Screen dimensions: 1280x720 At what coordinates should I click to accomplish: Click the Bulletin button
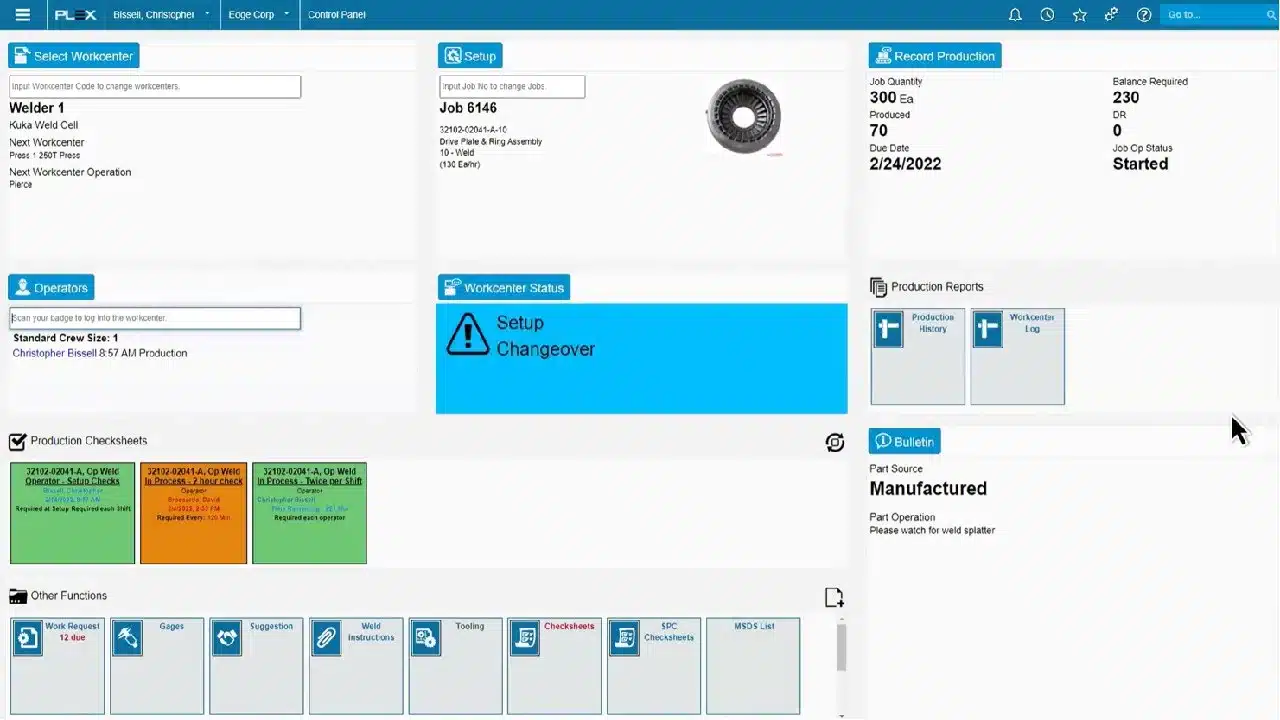pos(904,441)
